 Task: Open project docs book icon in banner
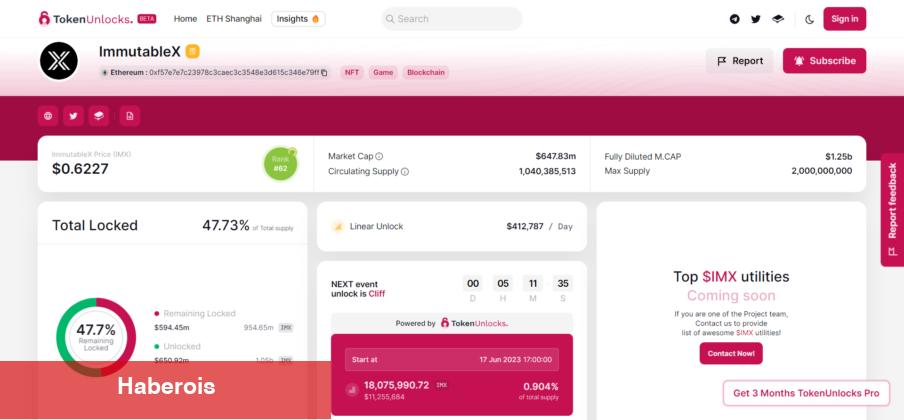tap(99, 116)
